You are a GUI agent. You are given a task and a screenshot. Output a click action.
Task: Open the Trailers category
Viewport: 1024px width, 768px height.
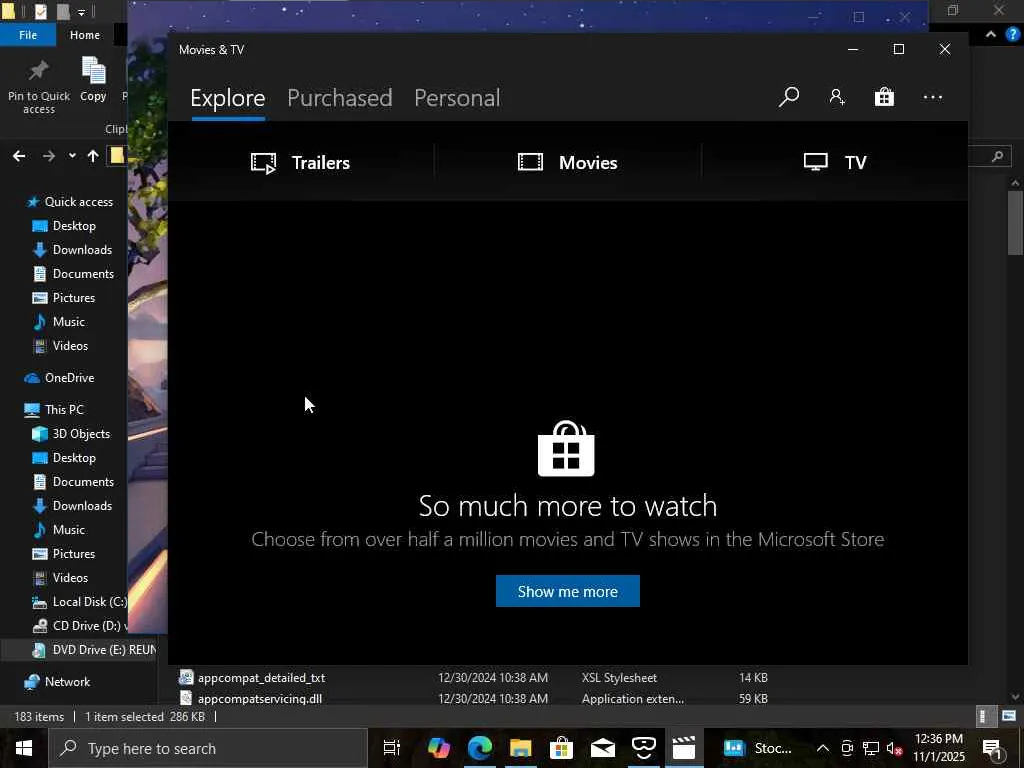coord(300,162)
